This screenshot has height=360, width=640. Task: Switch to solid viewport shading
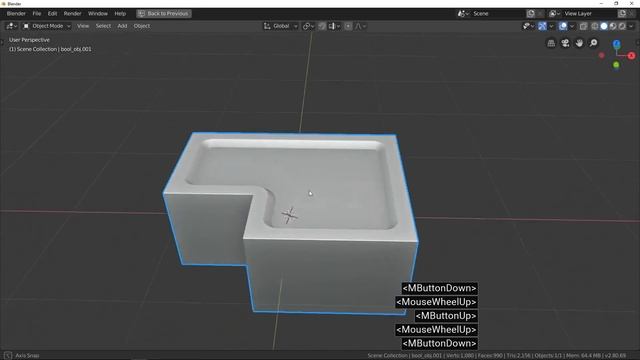tap(604, 26)
